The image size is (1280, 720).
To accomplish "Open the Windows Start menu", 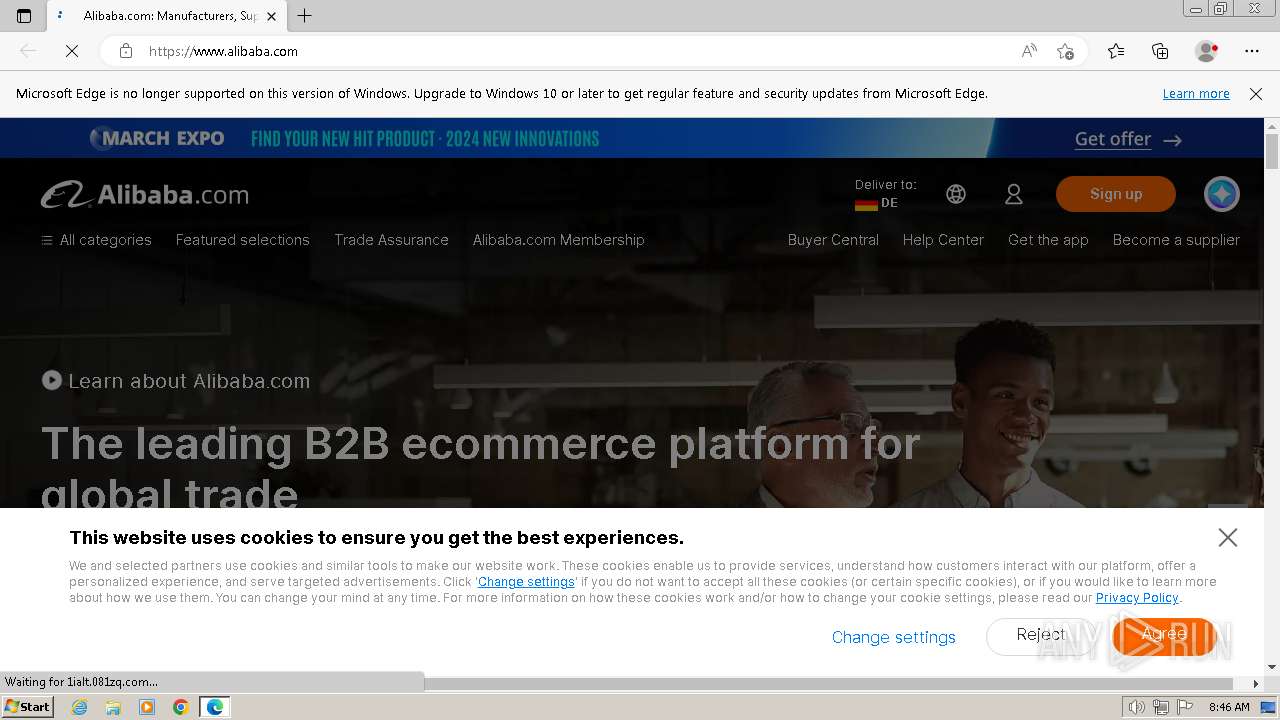I will click(27, 707).
